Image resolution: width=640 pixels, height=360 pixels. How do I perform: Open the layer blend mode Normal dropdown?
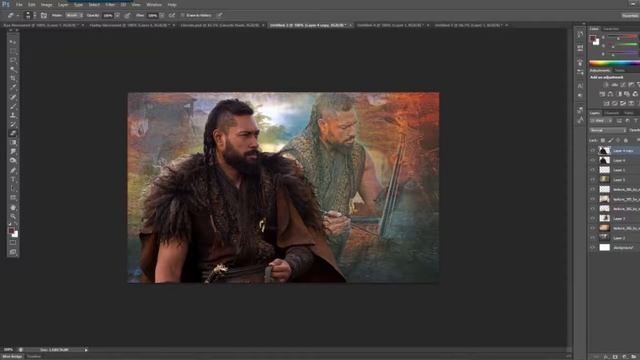coord(608,130)
